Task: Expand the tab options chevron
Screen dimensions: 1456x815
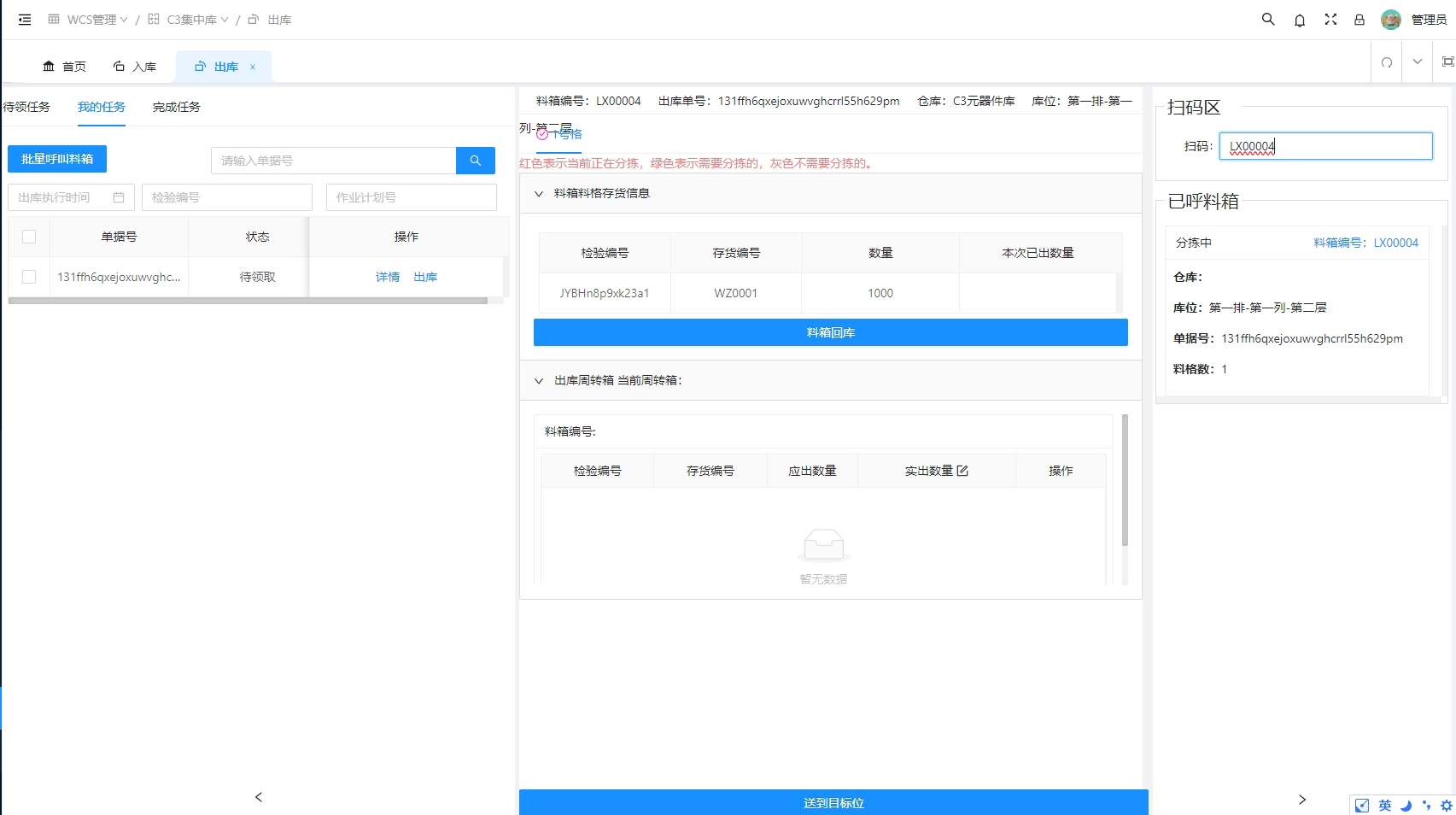Action: pyautogui.click(x=1418, y=62)
